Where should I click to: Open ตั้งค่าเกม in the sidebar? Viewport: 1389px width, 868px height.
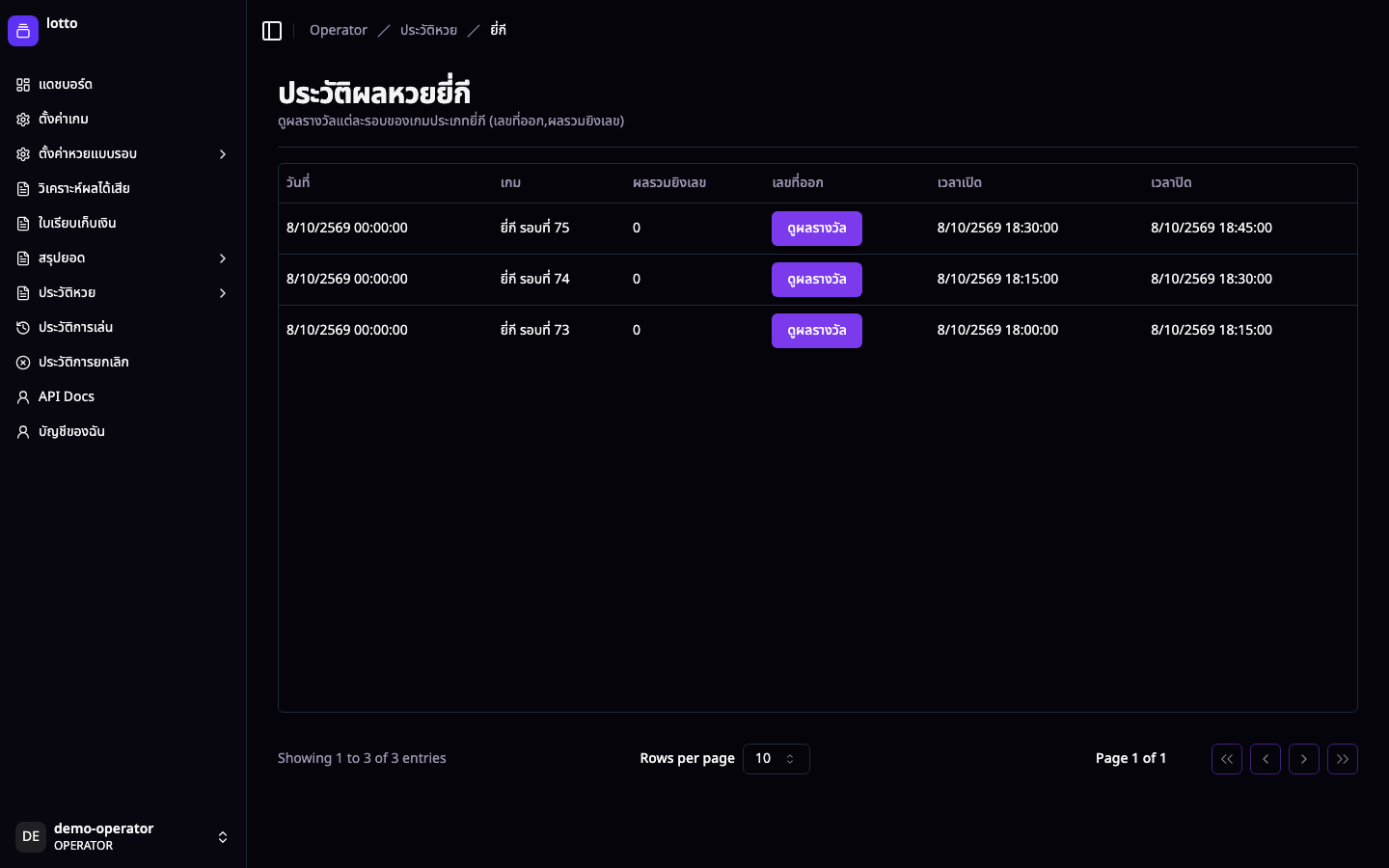[123, 120]
